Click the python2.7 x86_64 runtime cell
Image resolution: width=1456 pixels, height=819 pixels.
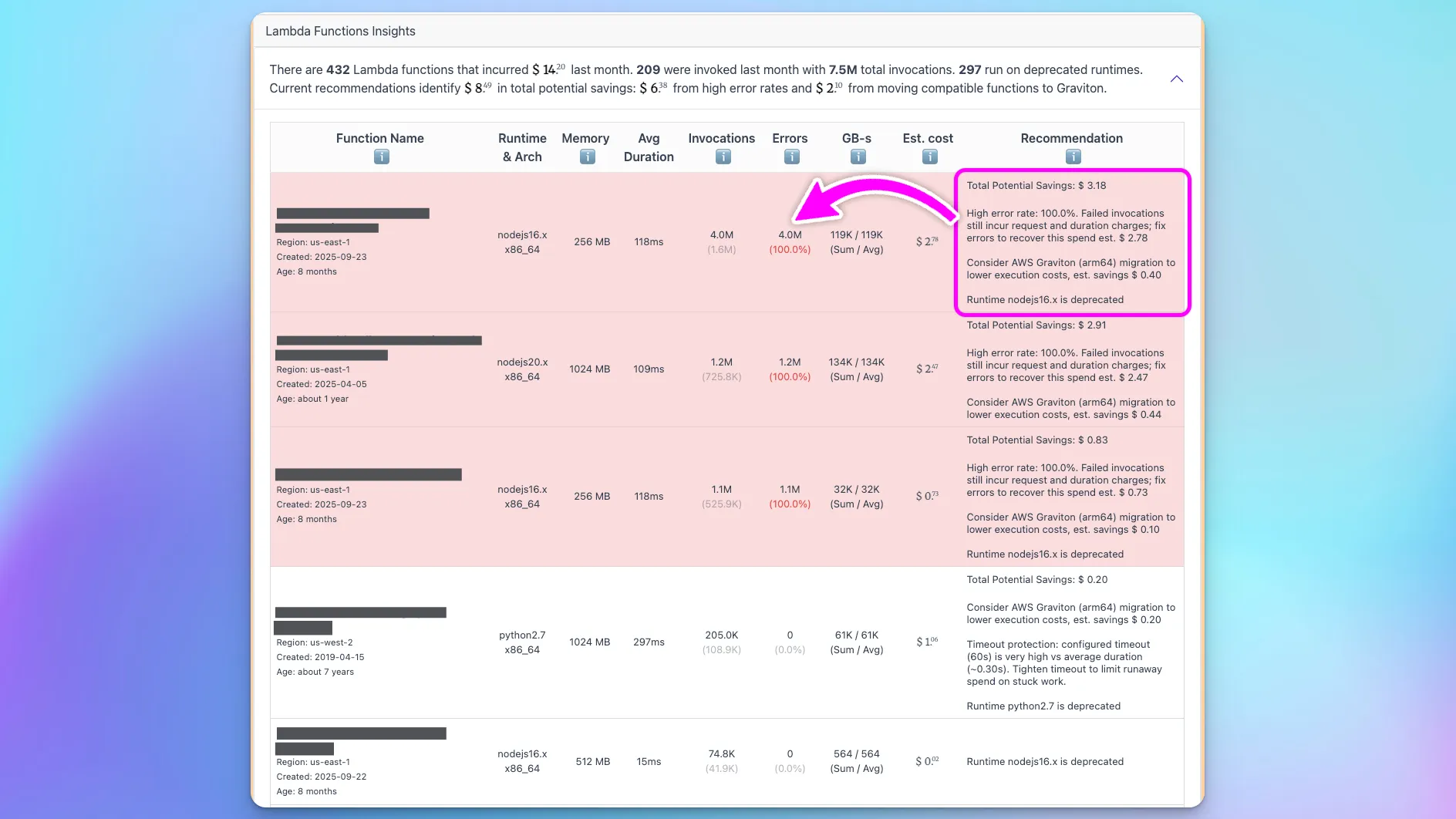pyautogui.click(x=522, y=642)
